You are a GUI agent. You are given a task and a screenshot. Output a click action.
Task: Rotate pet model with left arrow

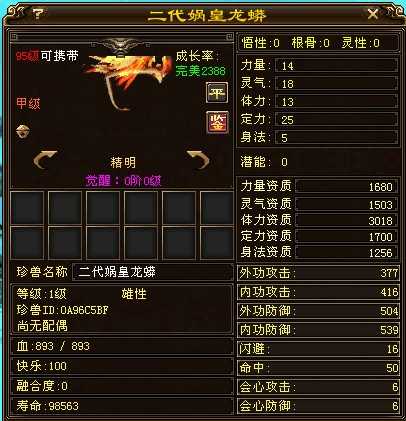46,159
